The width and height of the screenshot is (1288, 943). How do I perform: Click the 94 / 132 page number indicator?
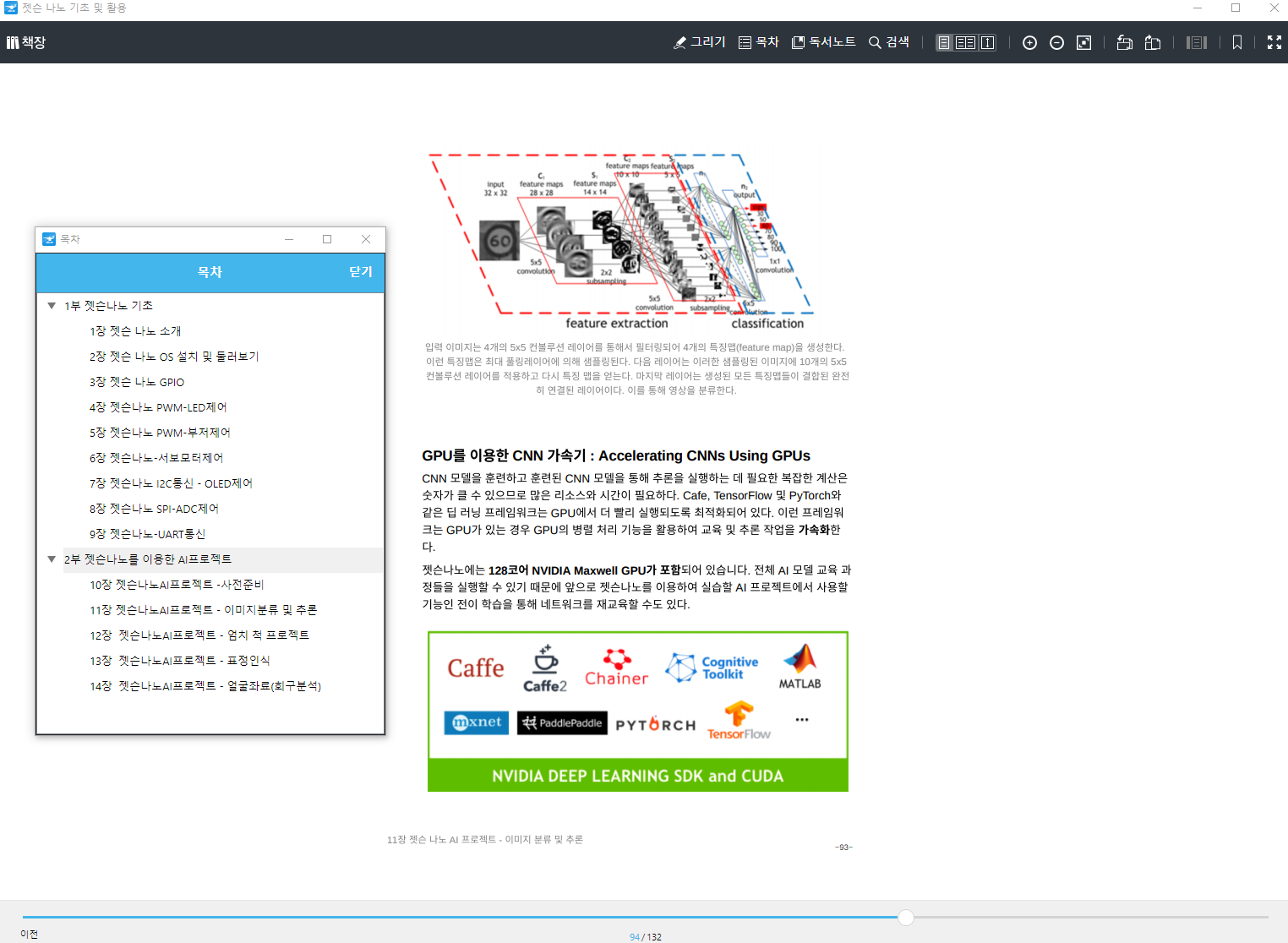646,936
